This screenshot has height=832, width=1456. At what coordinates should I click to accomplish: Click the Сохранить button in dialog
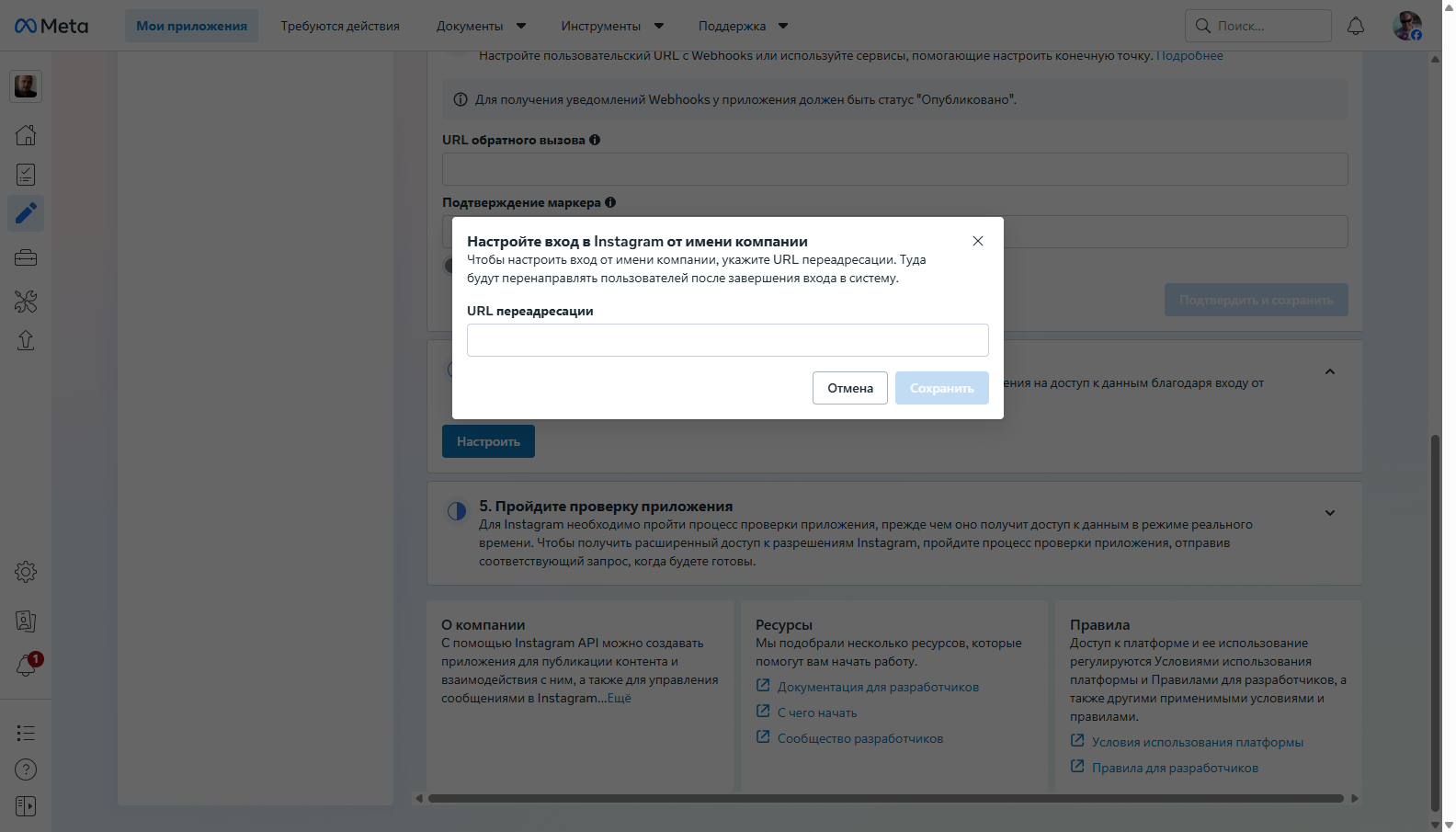[x=942, y=388]
